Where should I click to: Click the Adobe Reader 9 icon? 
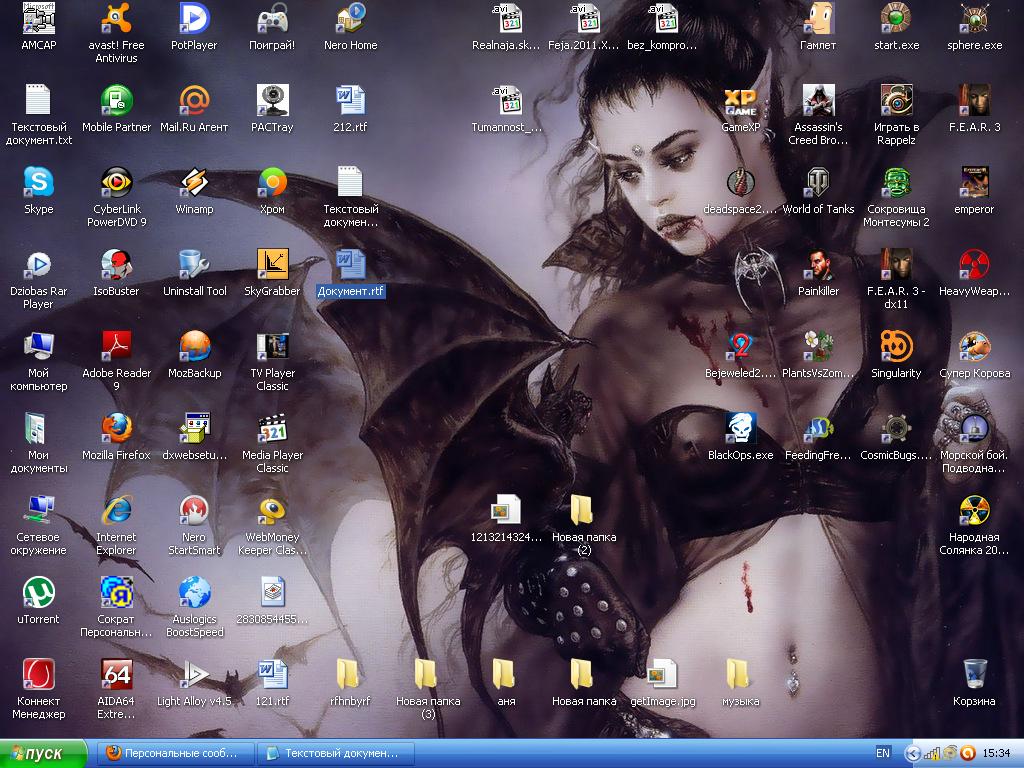[116, 346]
